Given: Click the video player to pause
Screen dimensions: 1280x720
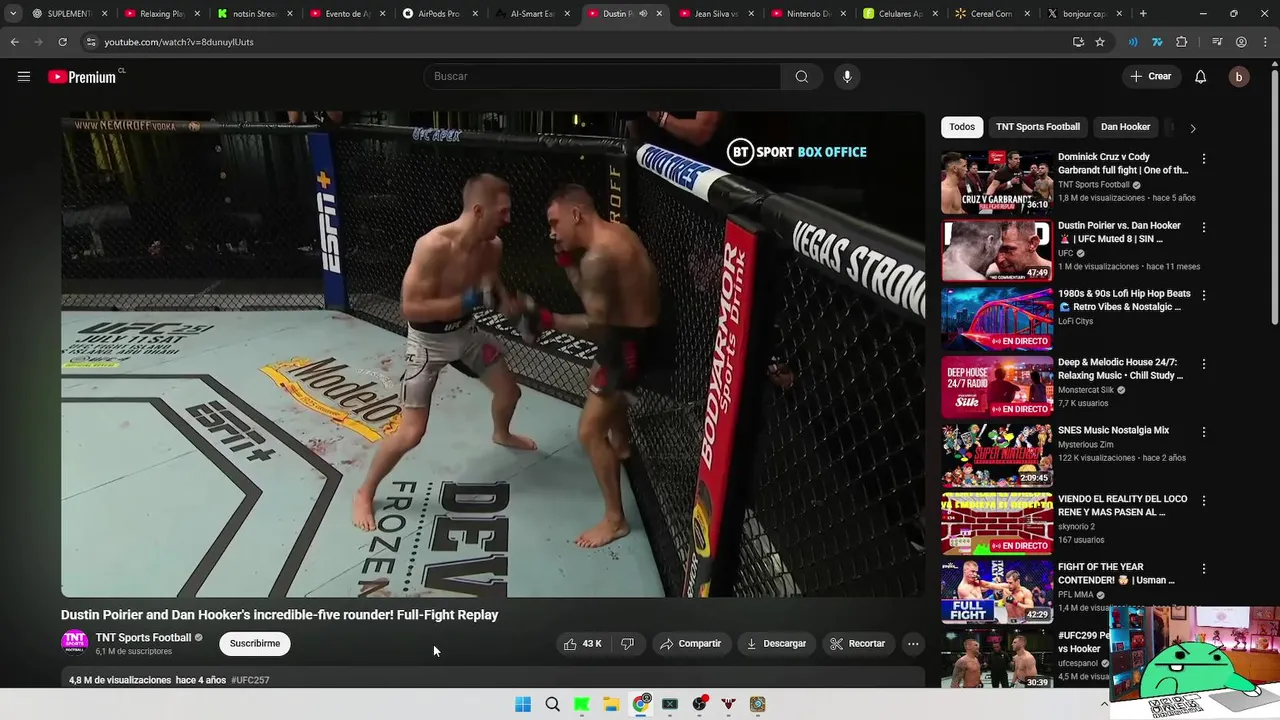Looking at the screenshot, I should click(x=493, y=354).
